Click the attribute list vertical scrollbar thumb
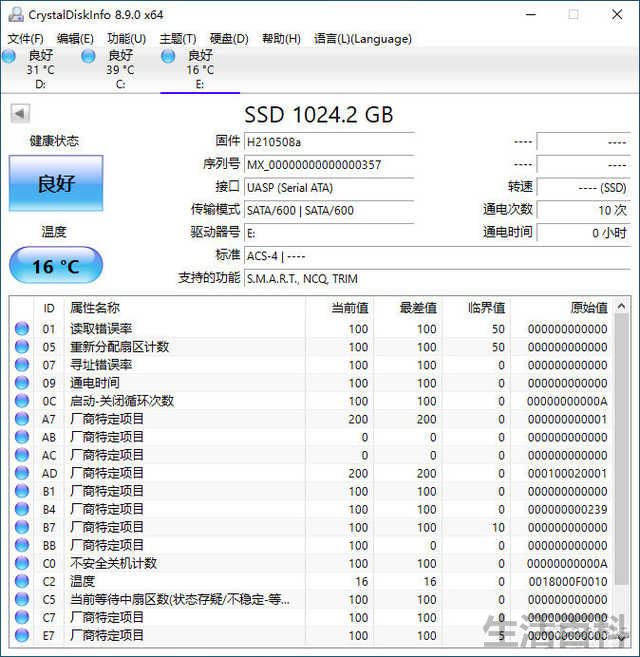The image size is (640, 657). tap(622, 450)
